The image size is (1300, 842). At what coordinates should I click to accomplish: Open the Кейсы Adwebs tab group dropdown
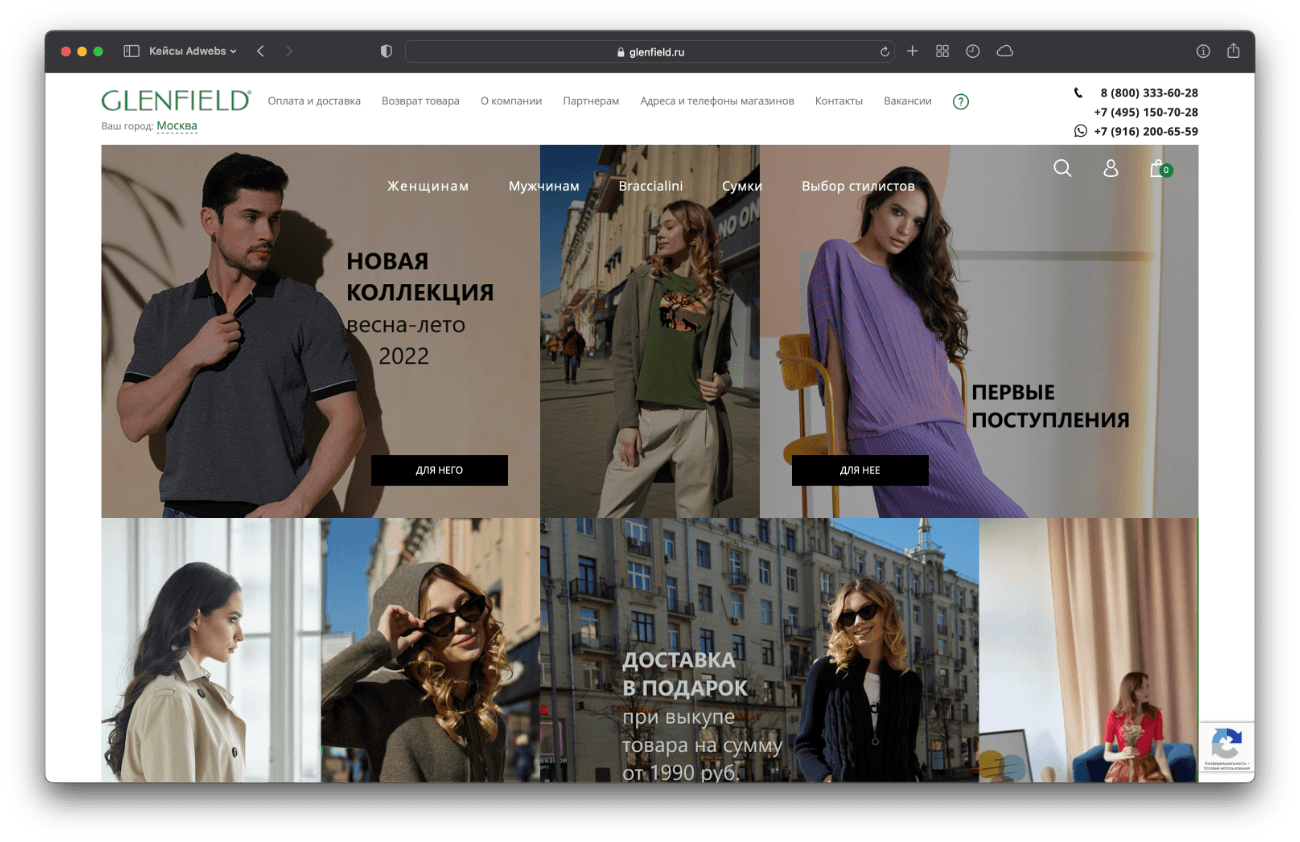pyautogui.click(x=193, y=51)
